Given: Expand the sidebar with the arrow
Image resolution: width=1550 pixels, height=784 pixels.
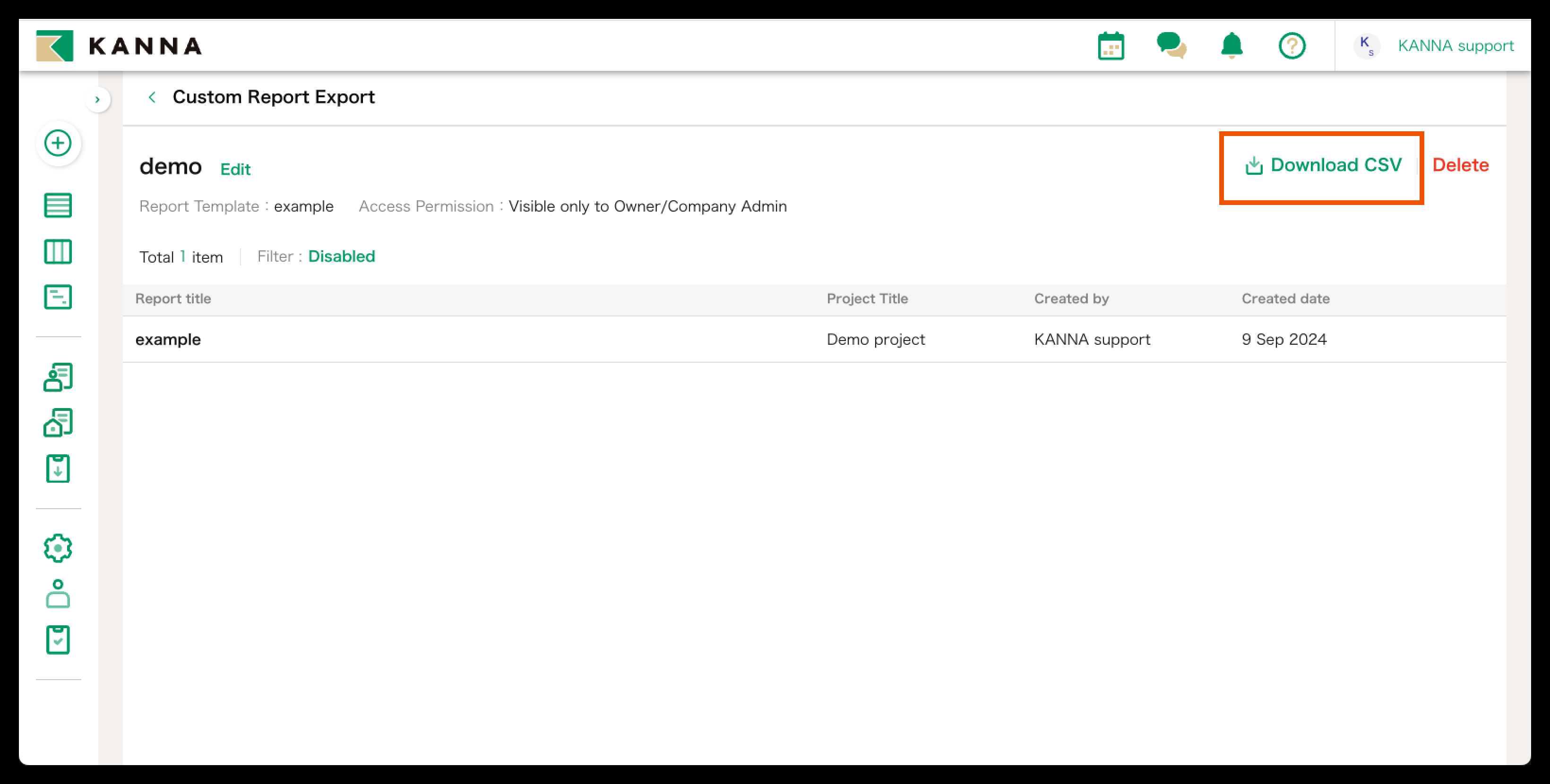Looking at the screenshot, I should pos(98,99).
